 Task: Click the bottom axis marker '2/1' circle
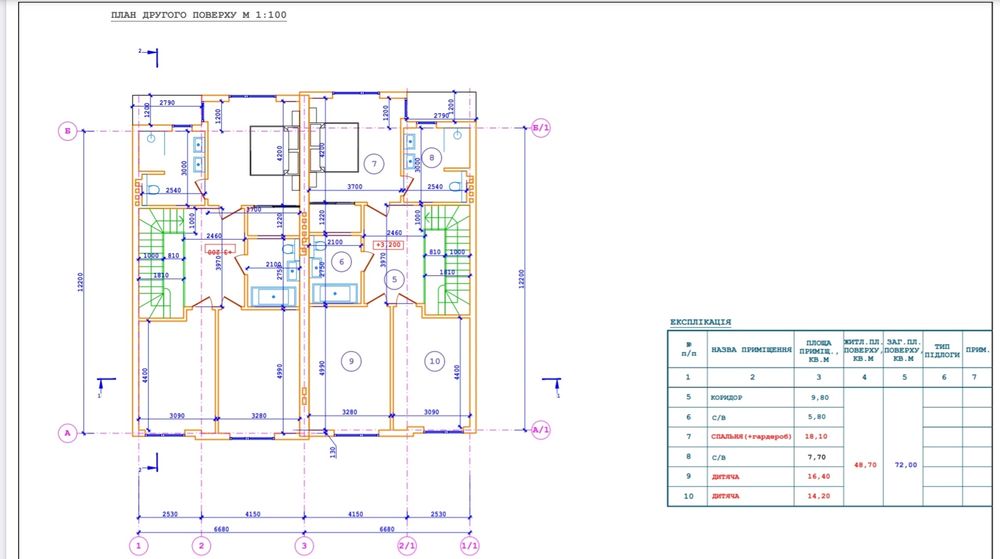tap(407, 546)
